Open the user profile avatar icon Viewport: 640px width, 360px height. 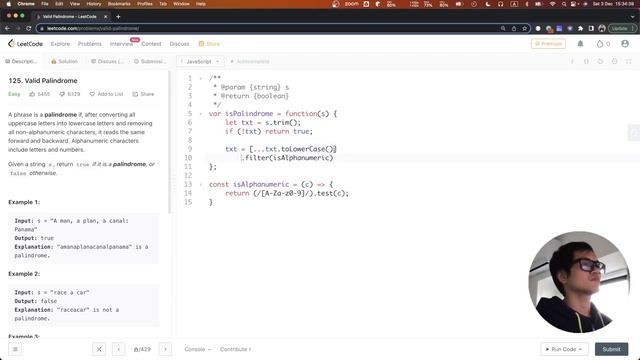point(625,44)
